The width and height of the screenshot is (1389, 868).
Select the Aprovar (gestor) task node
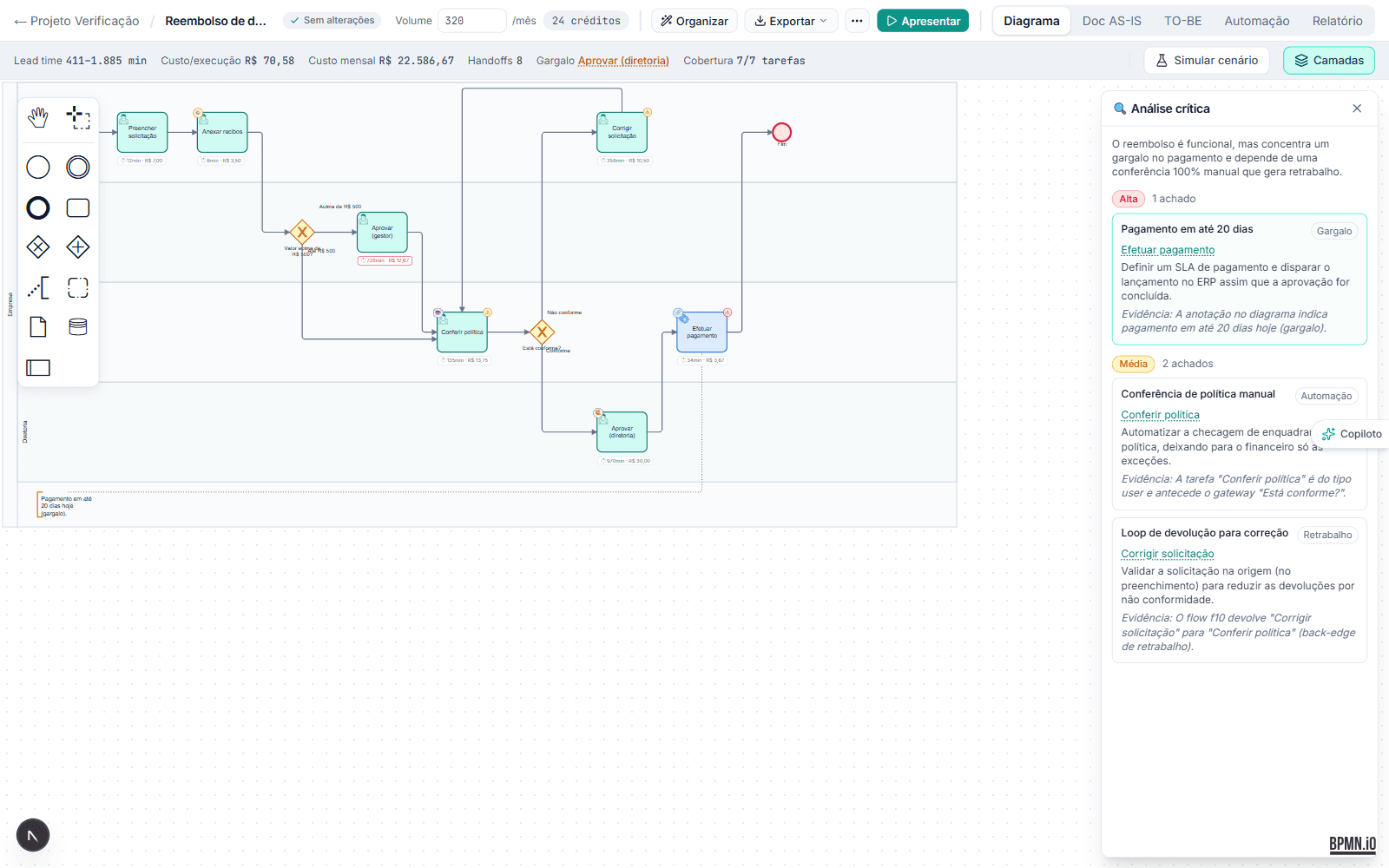[382, 232]
